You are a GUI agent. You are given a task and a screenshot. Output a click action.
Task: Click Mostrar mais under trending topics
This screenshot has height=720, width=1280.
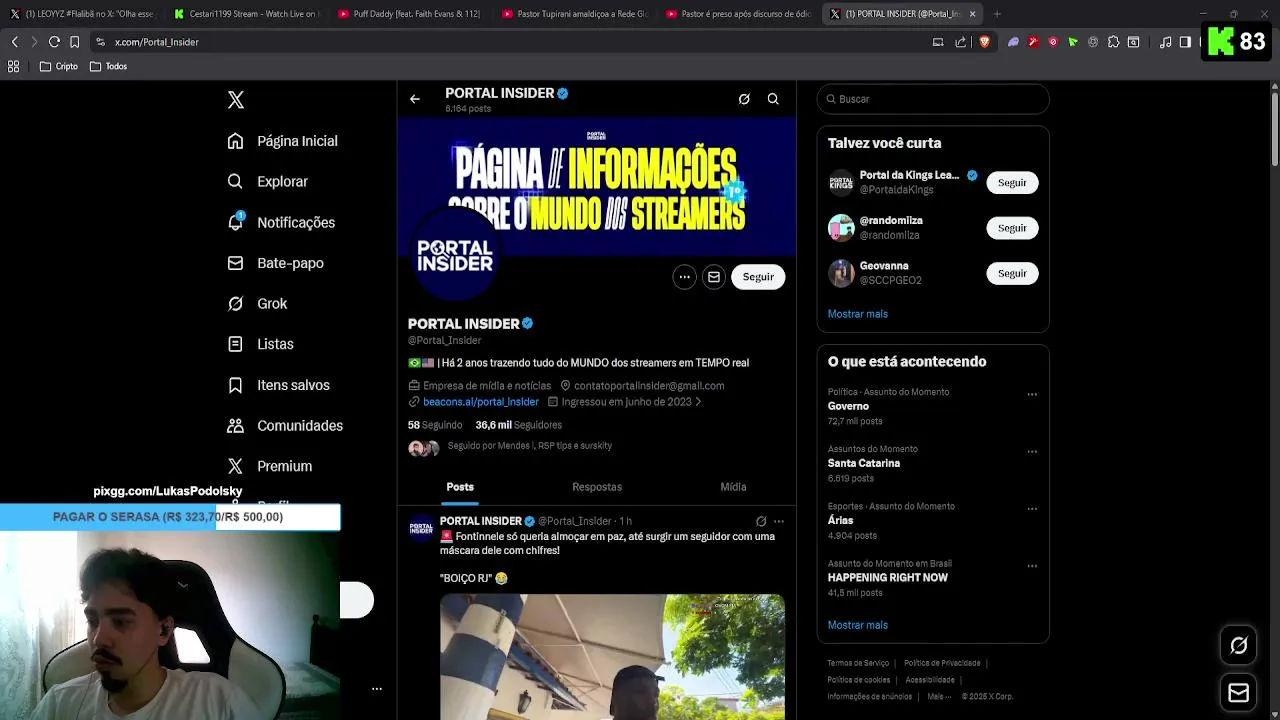(x=857, y=625)
